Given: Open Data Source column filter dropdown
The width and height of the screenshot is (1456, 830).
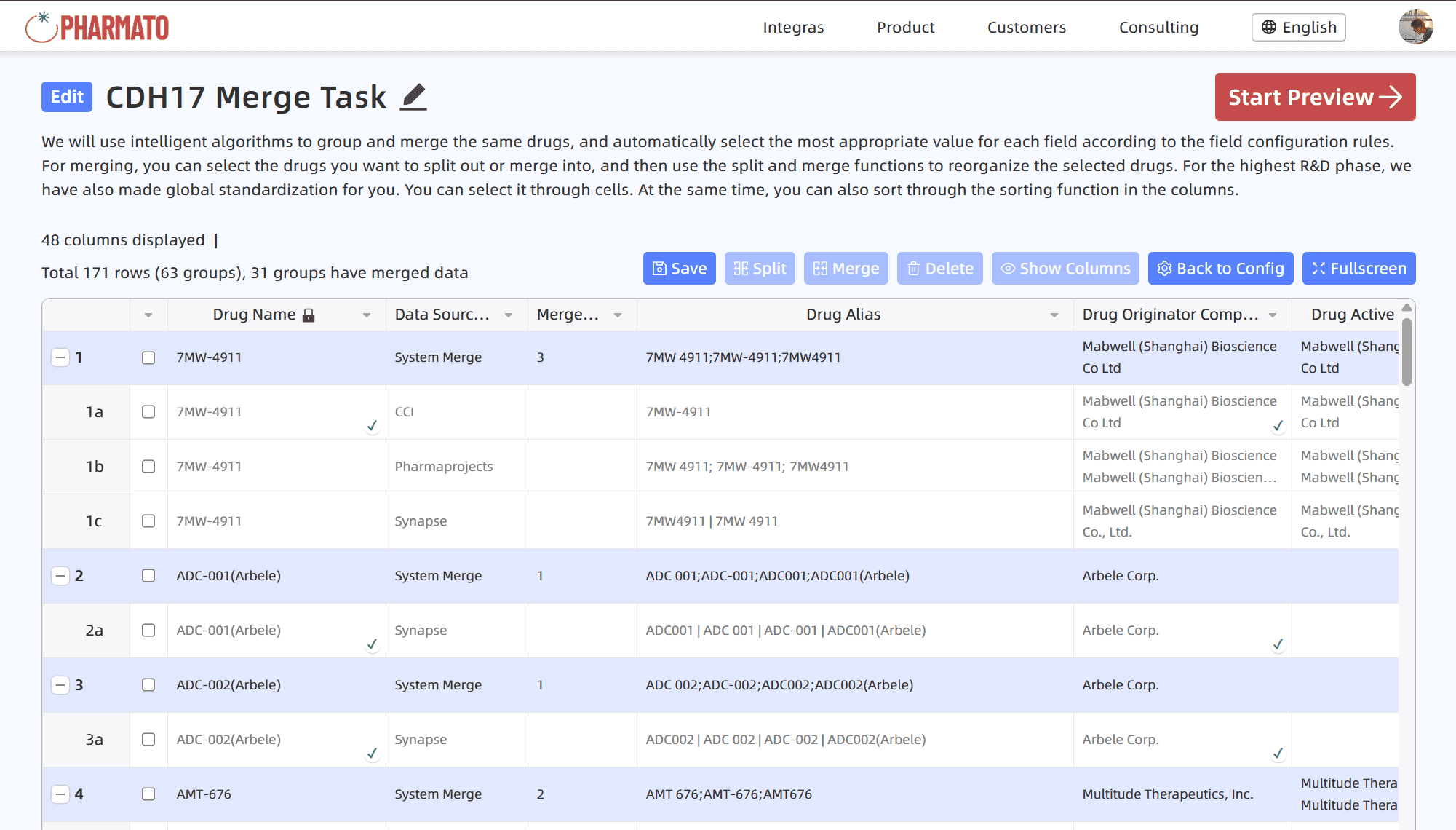Looking at the screenshot, I should tap(509, 315).
